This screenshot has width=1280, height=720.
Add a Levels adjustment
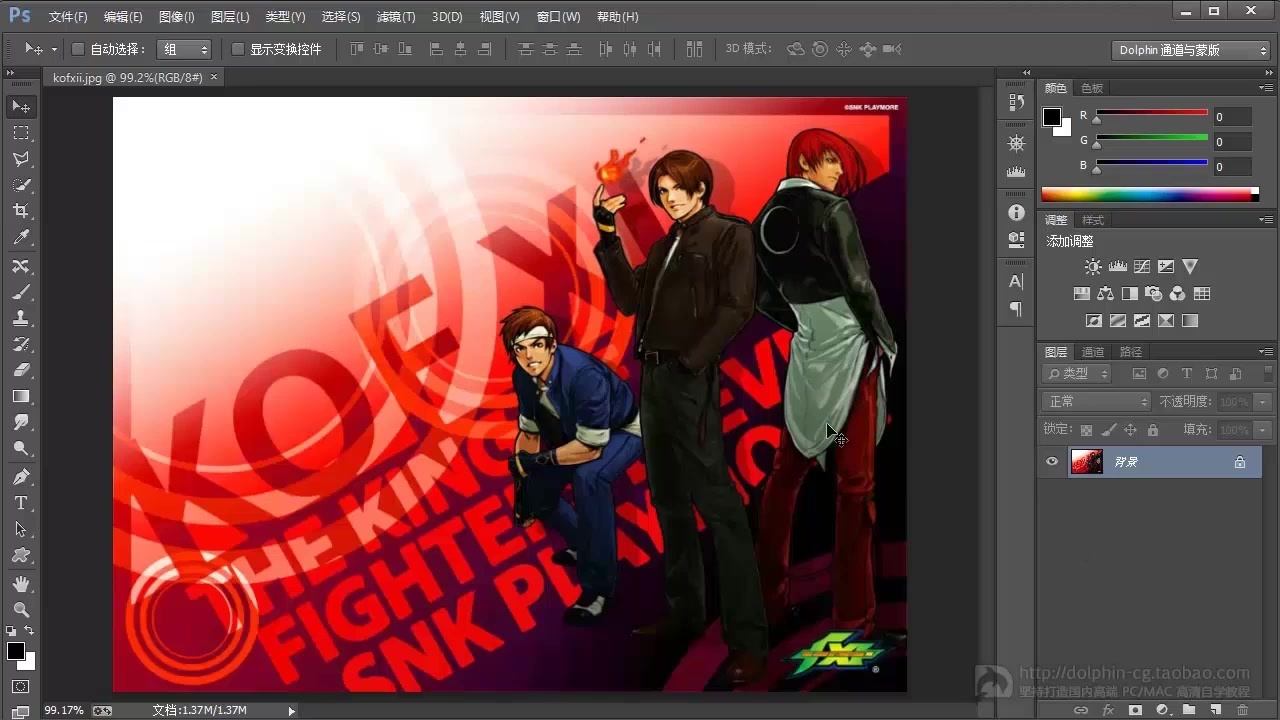[x=1118, y=267]
